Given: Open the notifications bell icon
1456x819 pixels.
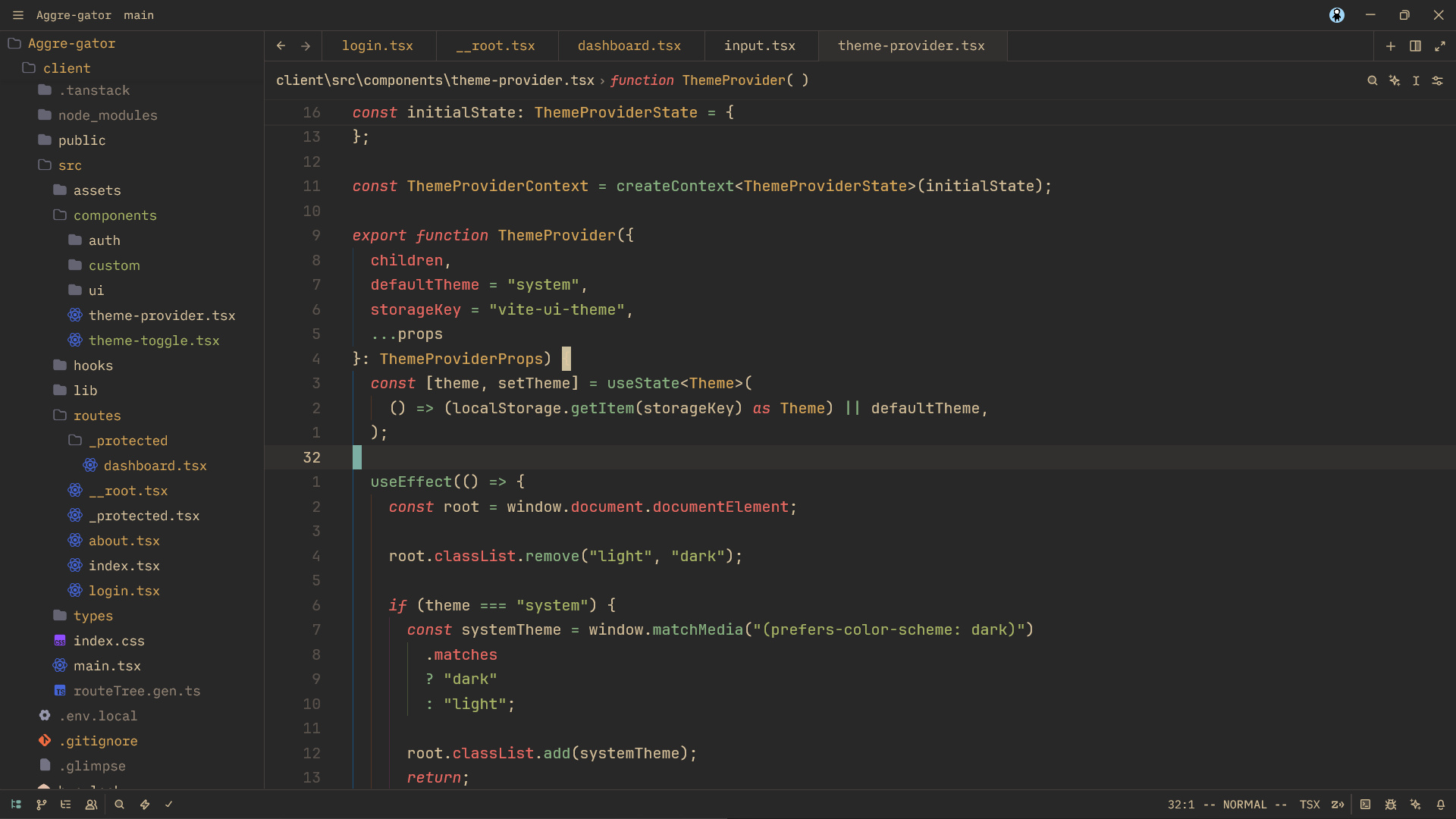Looking at the screenshot, I should [1441, 805].
